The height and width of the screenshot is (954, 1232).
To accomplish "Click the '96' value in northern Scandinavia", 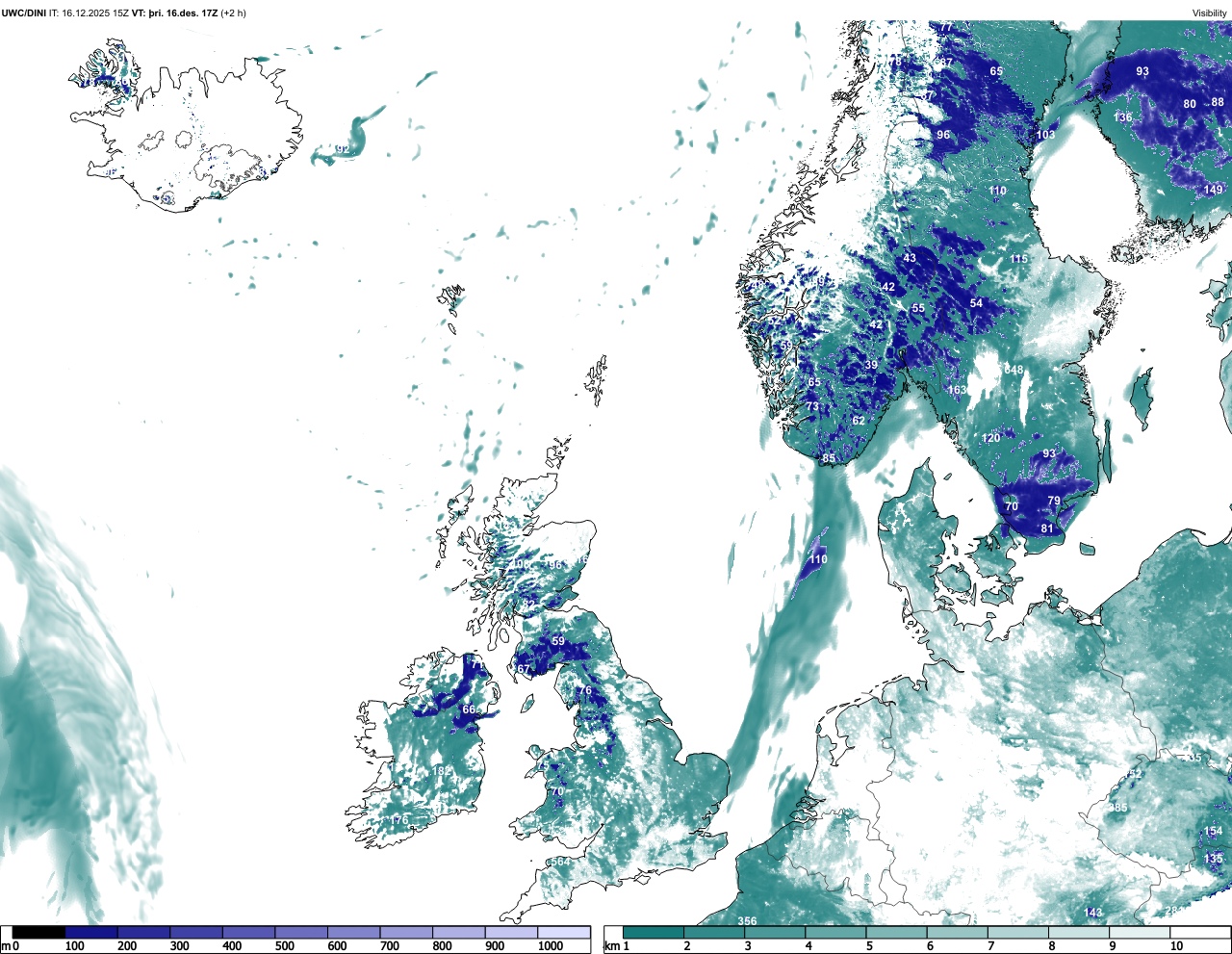I will [943, 135].
